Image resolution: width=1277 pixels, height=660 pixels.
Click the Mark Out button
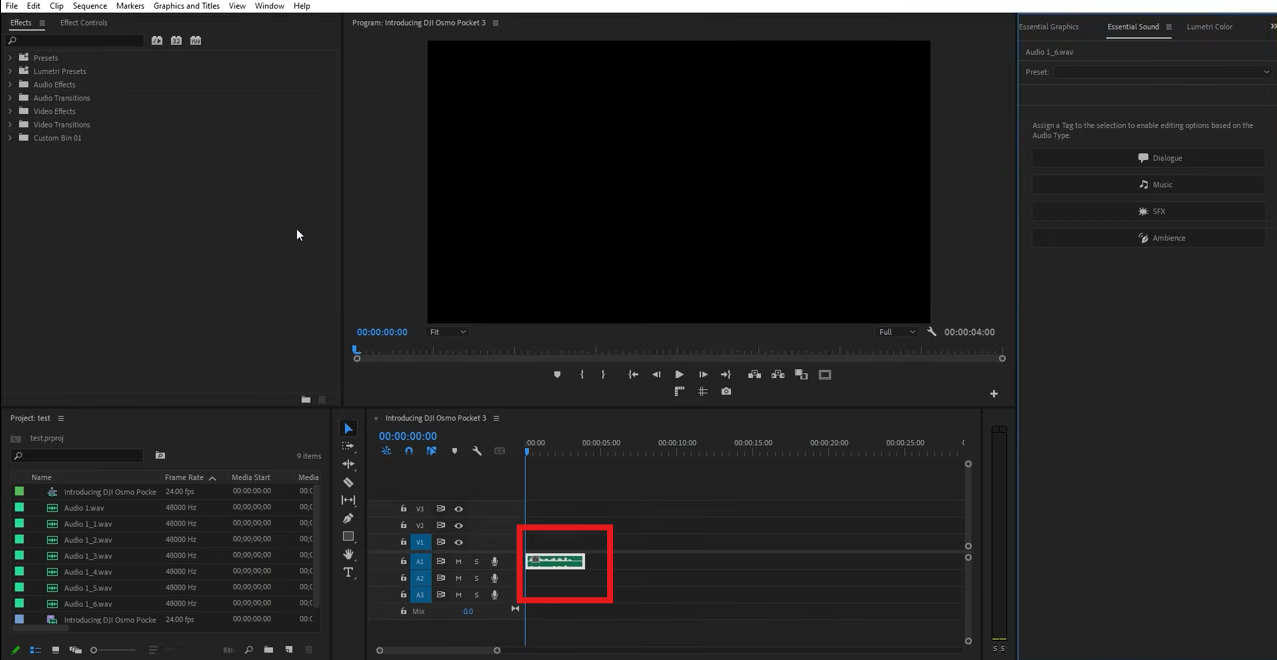point(603,375)
